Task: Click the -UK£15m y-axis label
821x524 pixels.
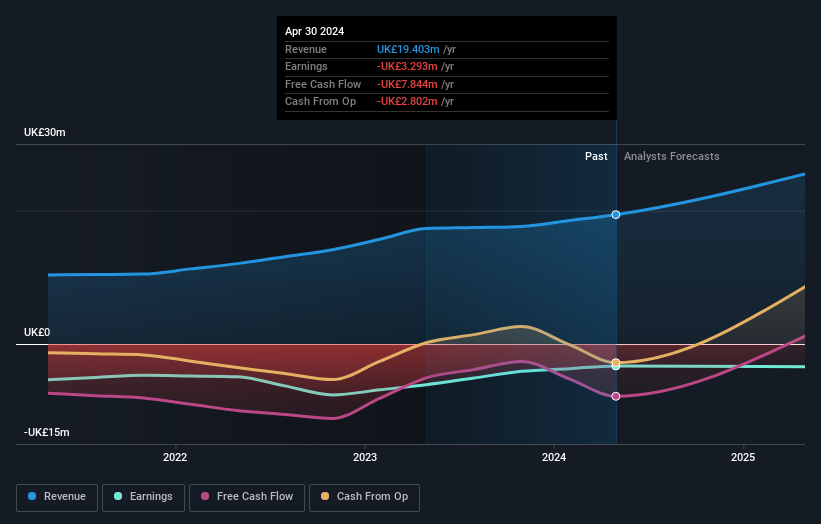Action: 46,432
